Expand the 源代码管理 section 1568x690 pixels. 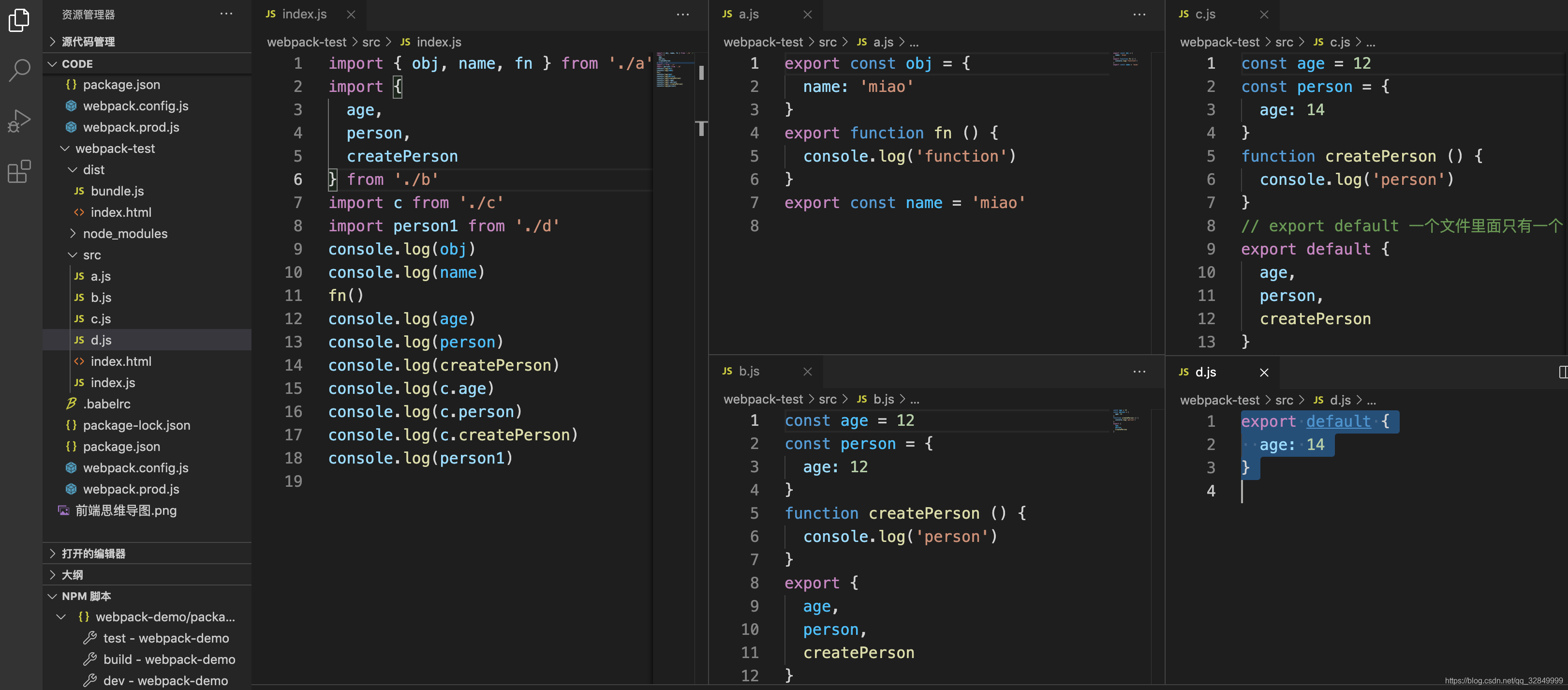(147, 42)
